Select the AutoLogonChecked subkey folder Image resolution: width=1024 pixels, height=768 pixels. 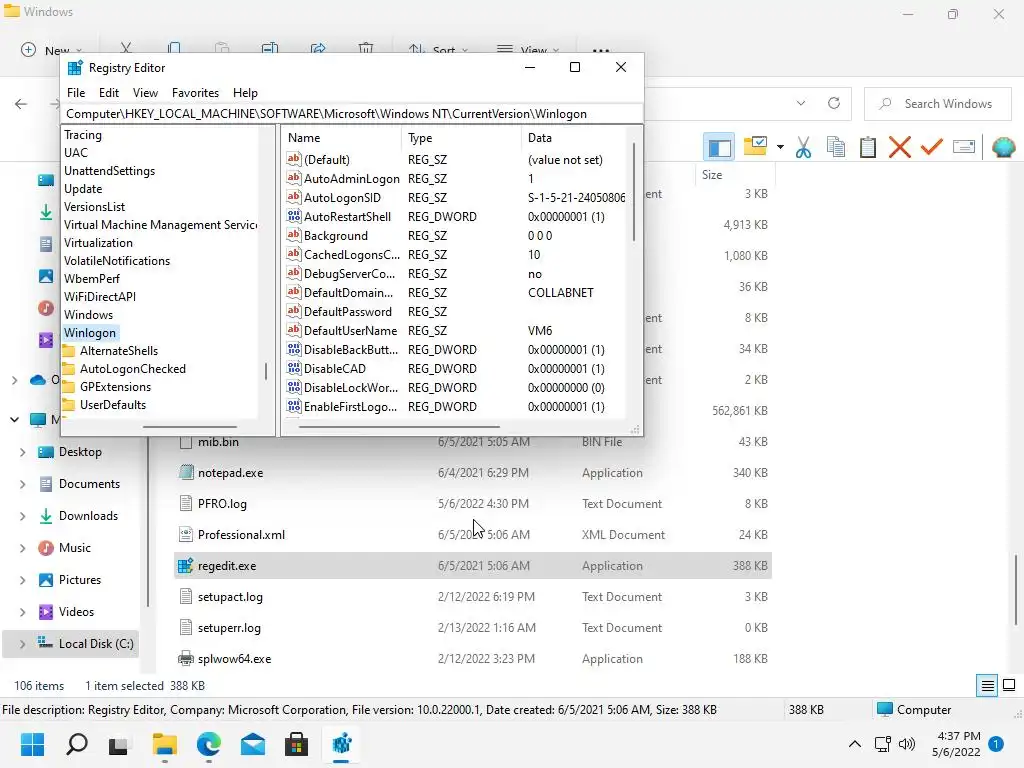133,369
